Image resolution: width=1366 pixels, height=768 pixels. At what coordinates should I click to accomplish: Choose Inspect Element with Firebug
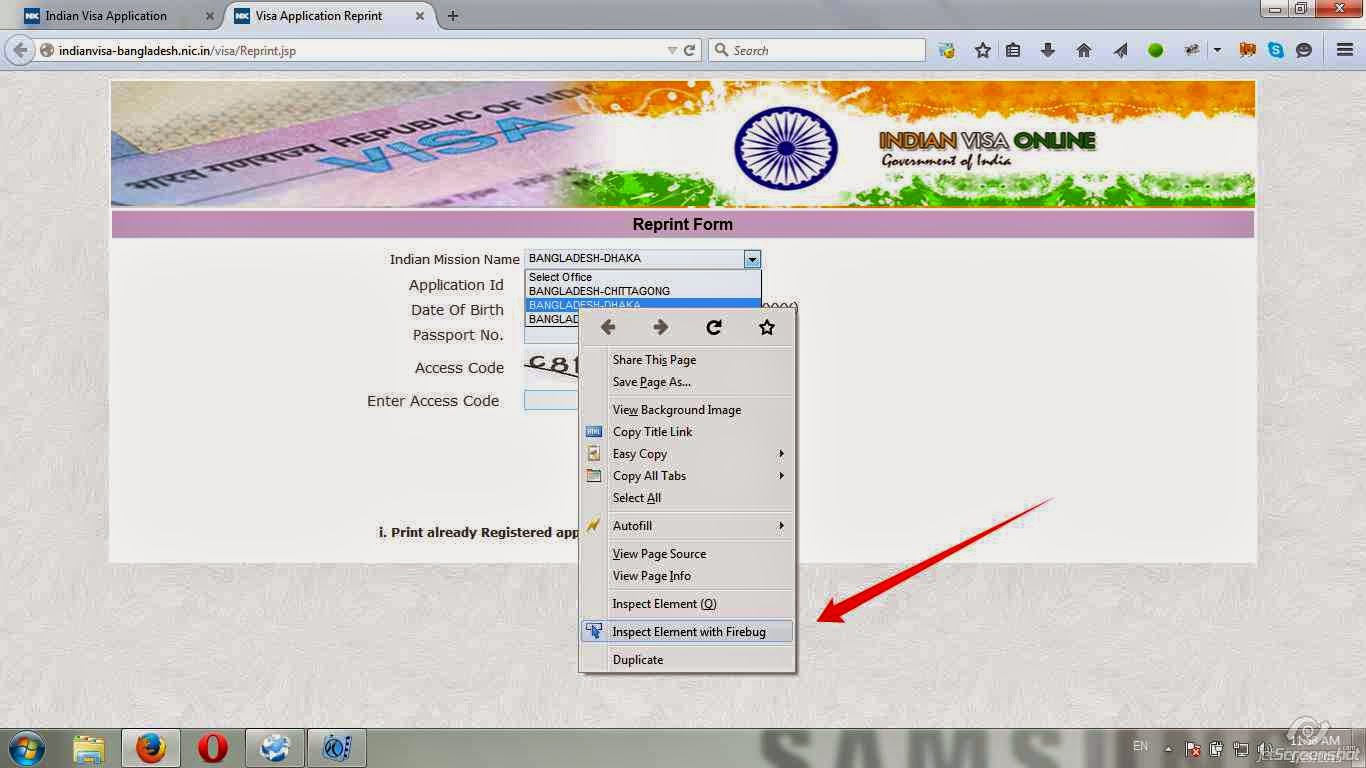tap(688, 632)
